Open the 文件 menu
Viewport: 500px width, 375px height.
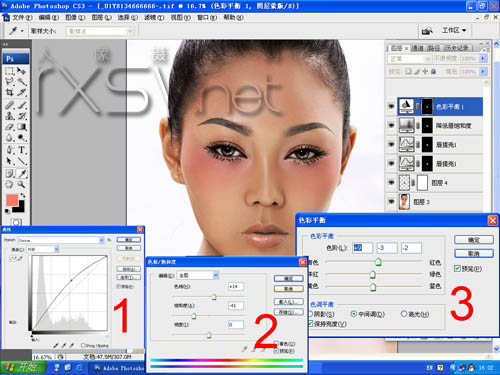click(22, 17)
